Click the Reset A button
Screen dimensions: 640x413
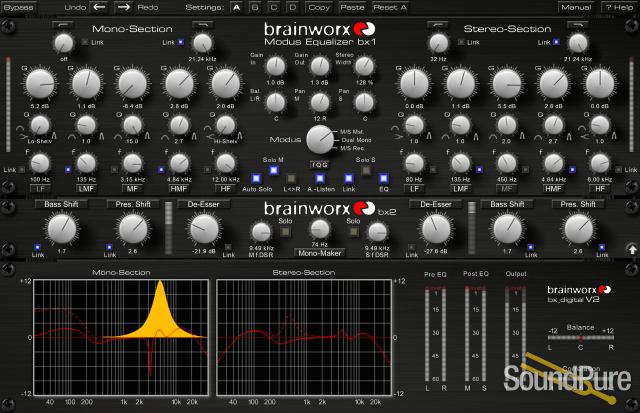point(390,7)
